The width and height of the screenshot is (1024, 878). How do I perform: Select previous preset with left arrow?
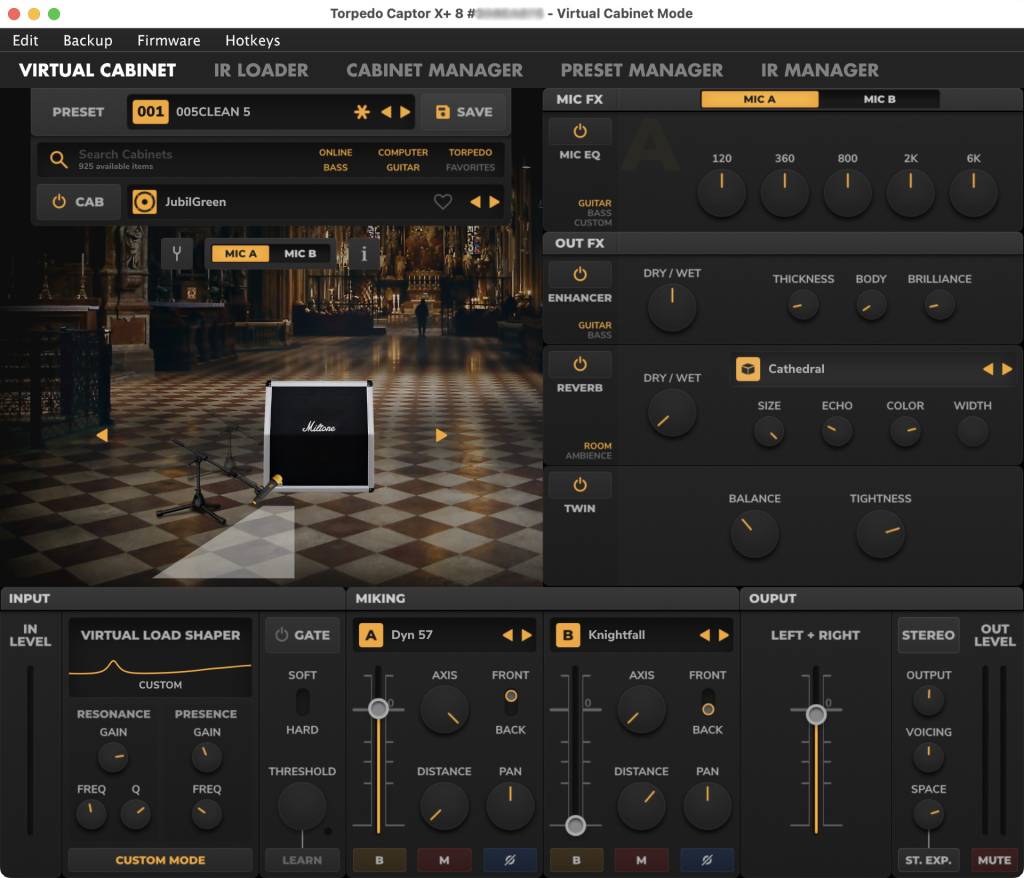pyautogui.click(x=387, y=112)
